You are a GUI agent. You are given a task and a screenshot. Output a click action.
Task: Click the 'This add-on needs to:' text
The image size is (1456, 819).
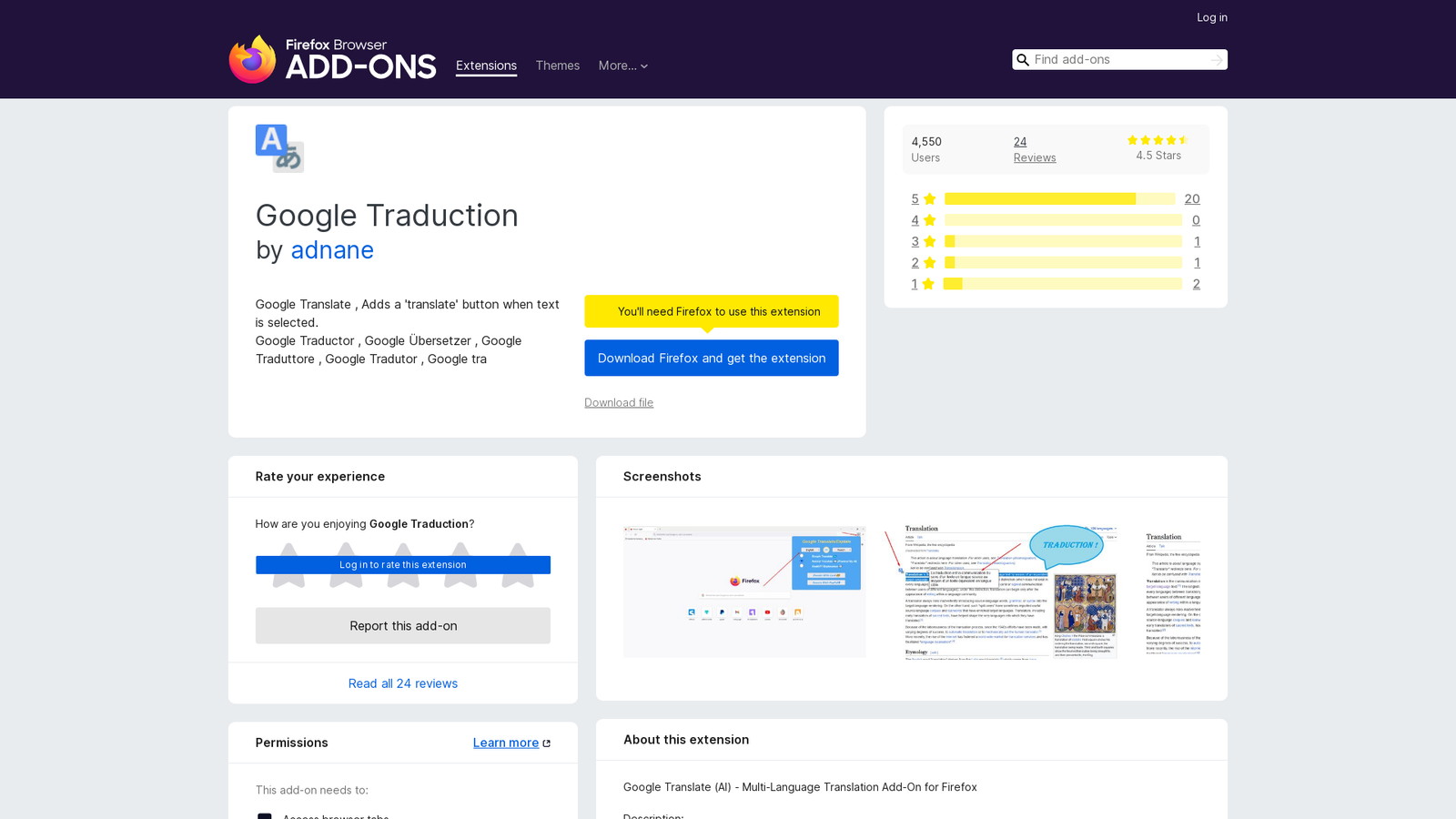point(312,791)
